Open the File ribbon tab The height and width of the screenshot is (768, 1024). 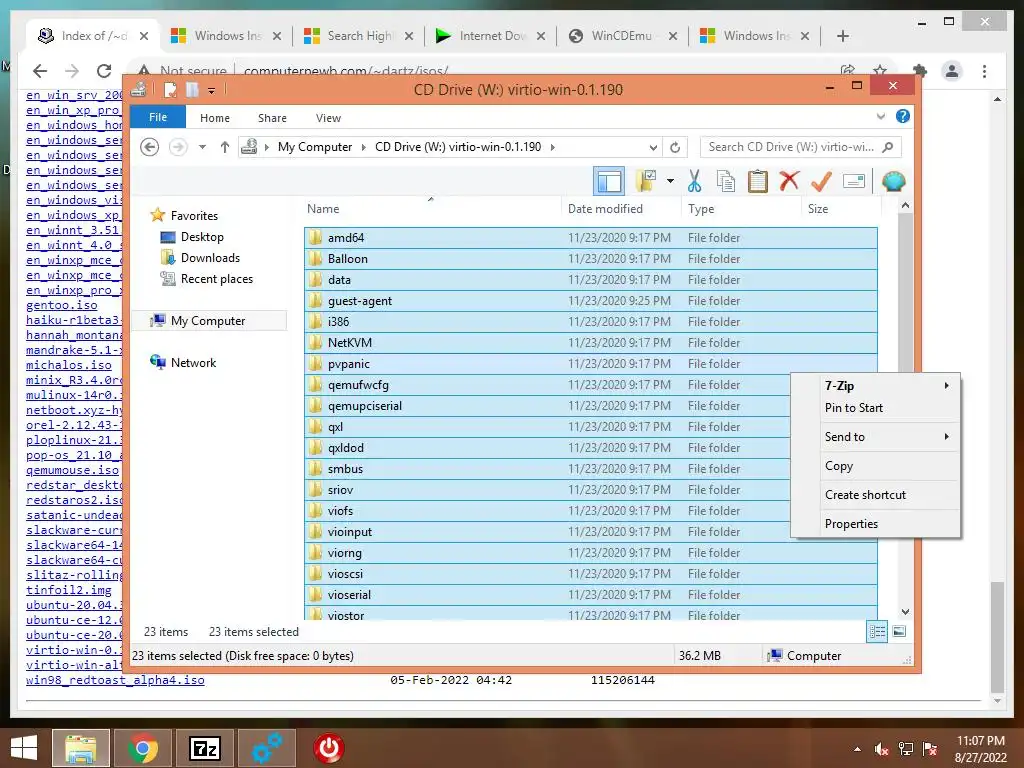158,117
